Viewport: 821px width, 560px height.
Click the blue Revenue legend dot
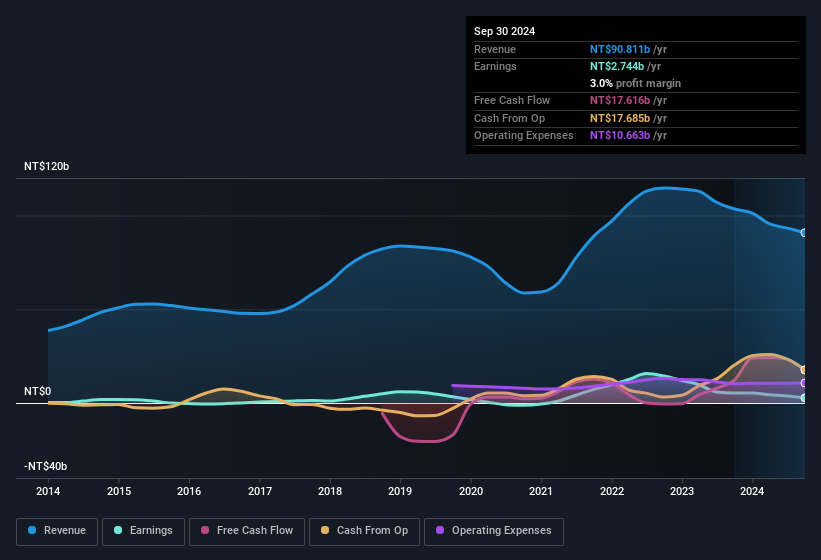(x=34, y=530)
